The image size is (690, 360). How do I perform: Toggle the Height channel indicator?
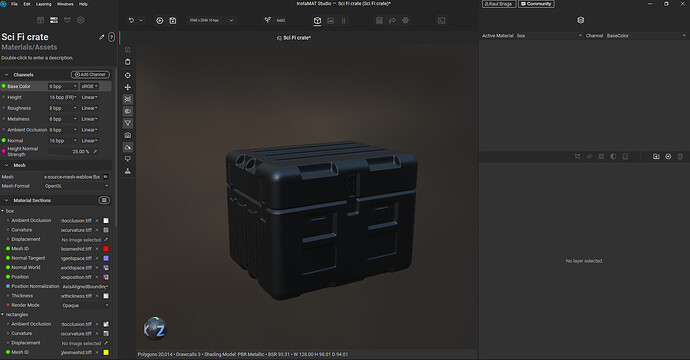click(x=4, y=97)
